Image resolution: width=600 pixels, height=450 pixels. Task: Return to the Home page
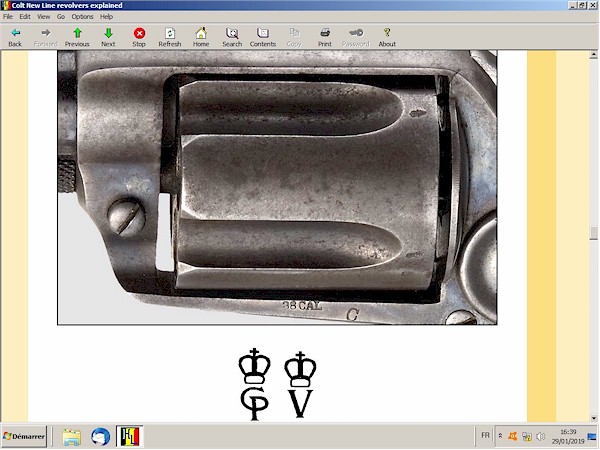click(201, 37)
